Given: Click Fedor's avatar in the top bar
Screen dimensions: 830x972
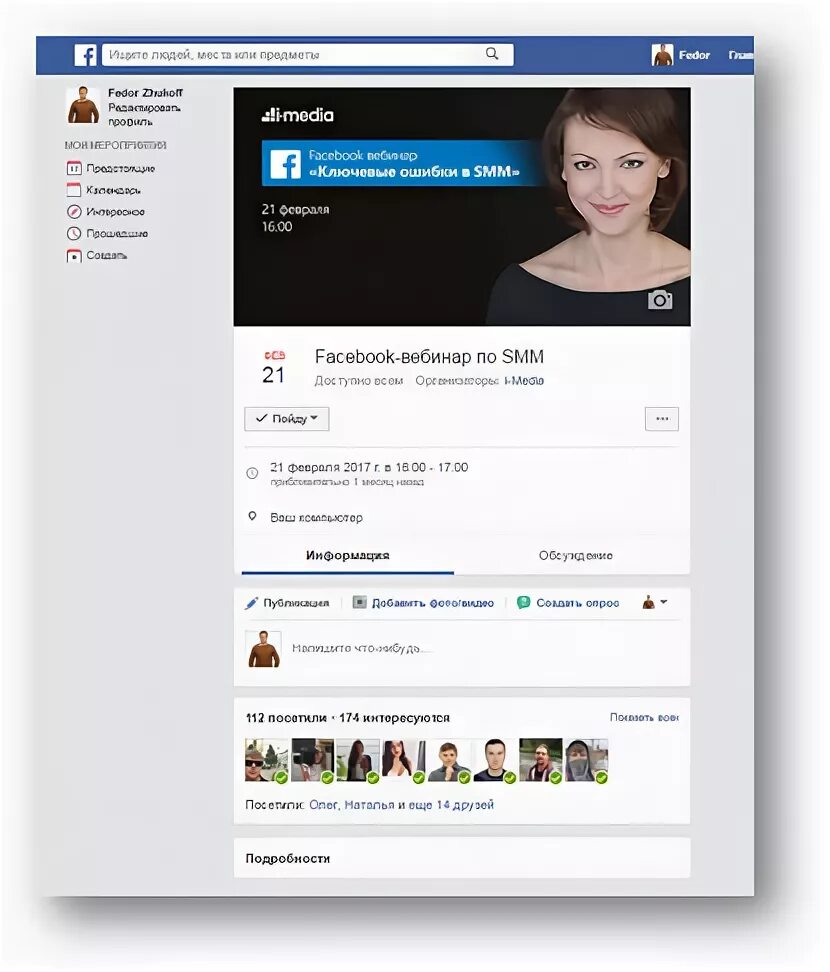Looking at the screenshot, I should (x=662, y=55).
